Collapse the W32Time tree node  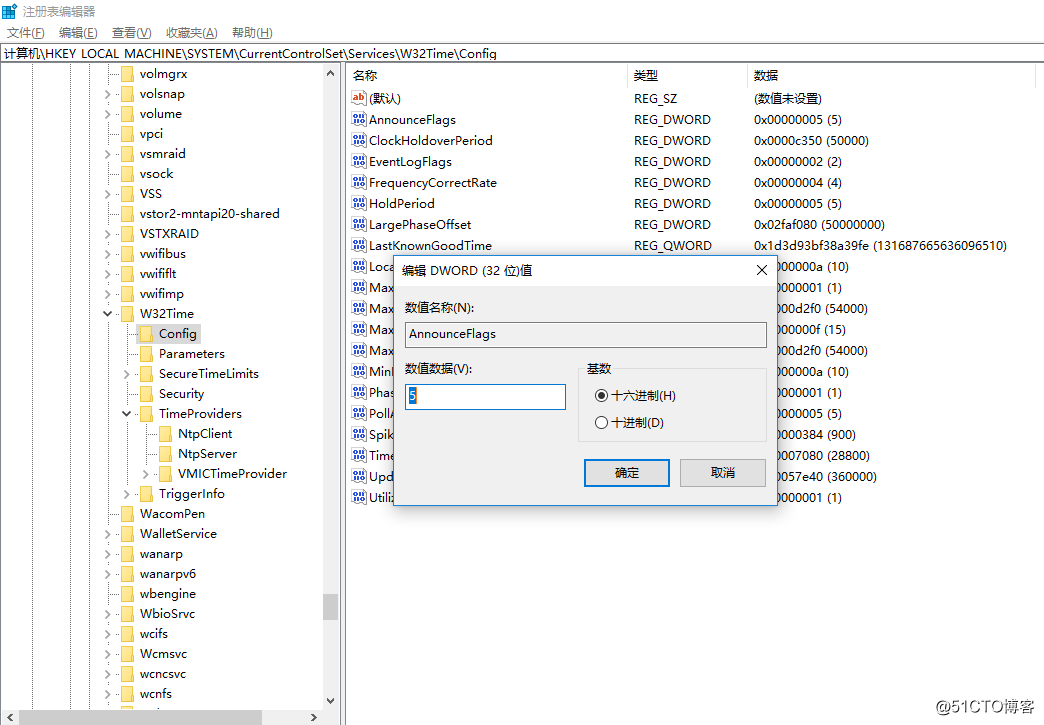click(x=108, y=314)
